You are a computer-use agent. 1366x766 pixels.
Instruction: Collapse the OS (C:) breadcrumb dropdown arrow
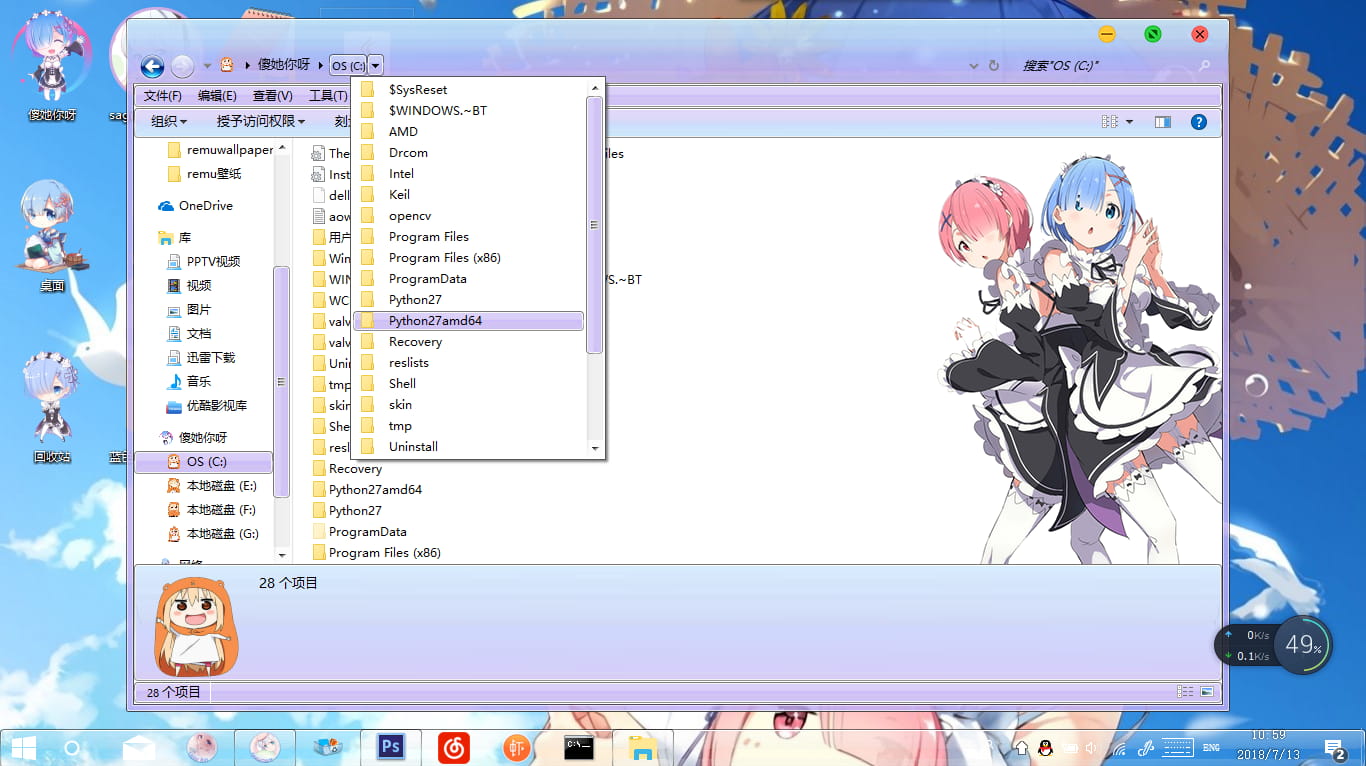click(375, 66)
